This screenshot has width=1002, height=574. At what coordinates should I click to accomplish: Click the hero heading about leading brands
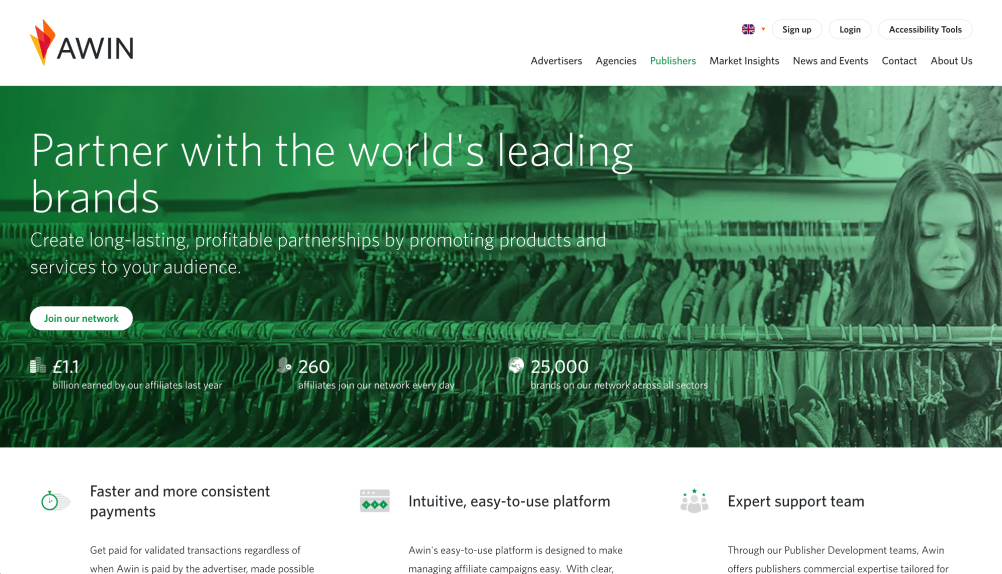332,172
